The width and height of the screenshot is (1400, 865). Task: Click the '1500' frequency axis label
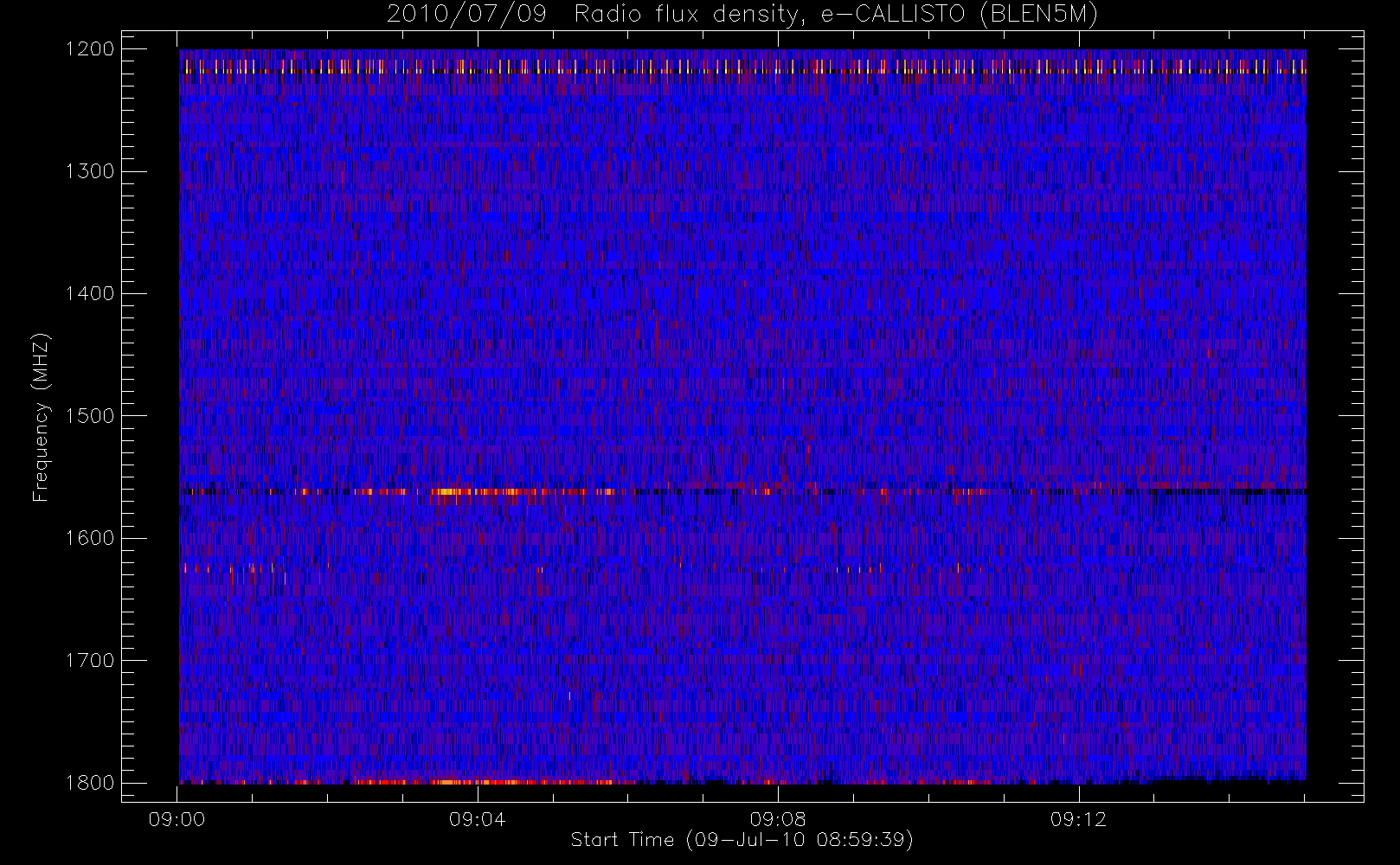(x=90, y=415)
